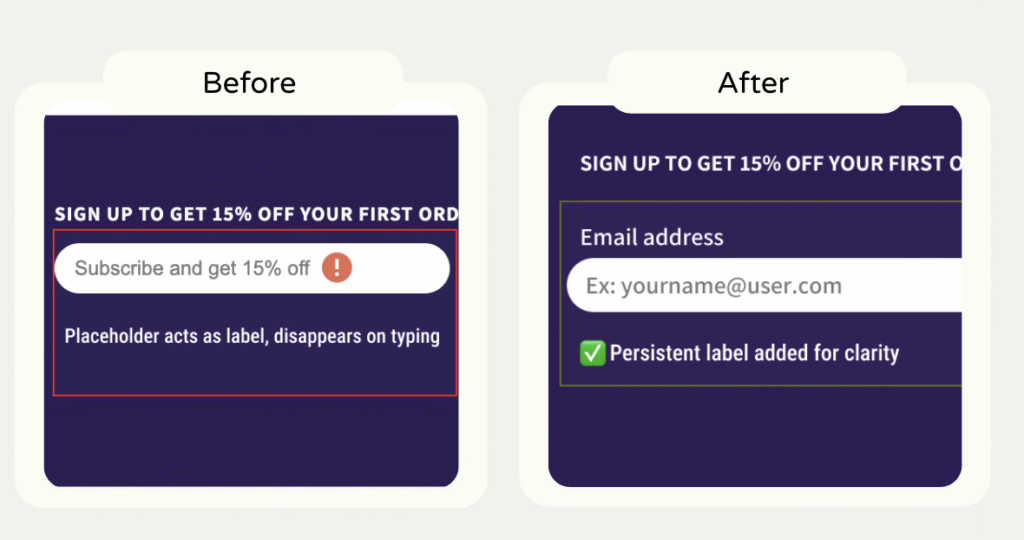
Task: Click empty purple area below the red box
Action: 250,440
